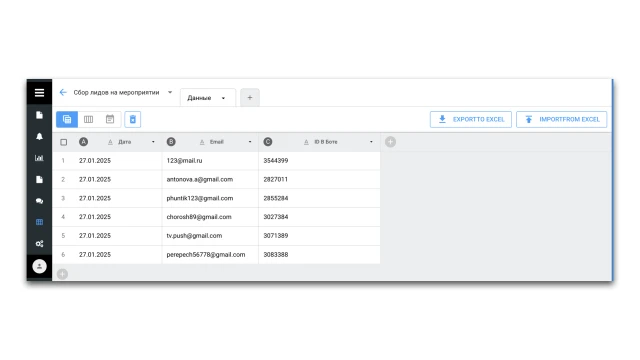
Task: Click row number 6
Action: (x=63, y=254)
